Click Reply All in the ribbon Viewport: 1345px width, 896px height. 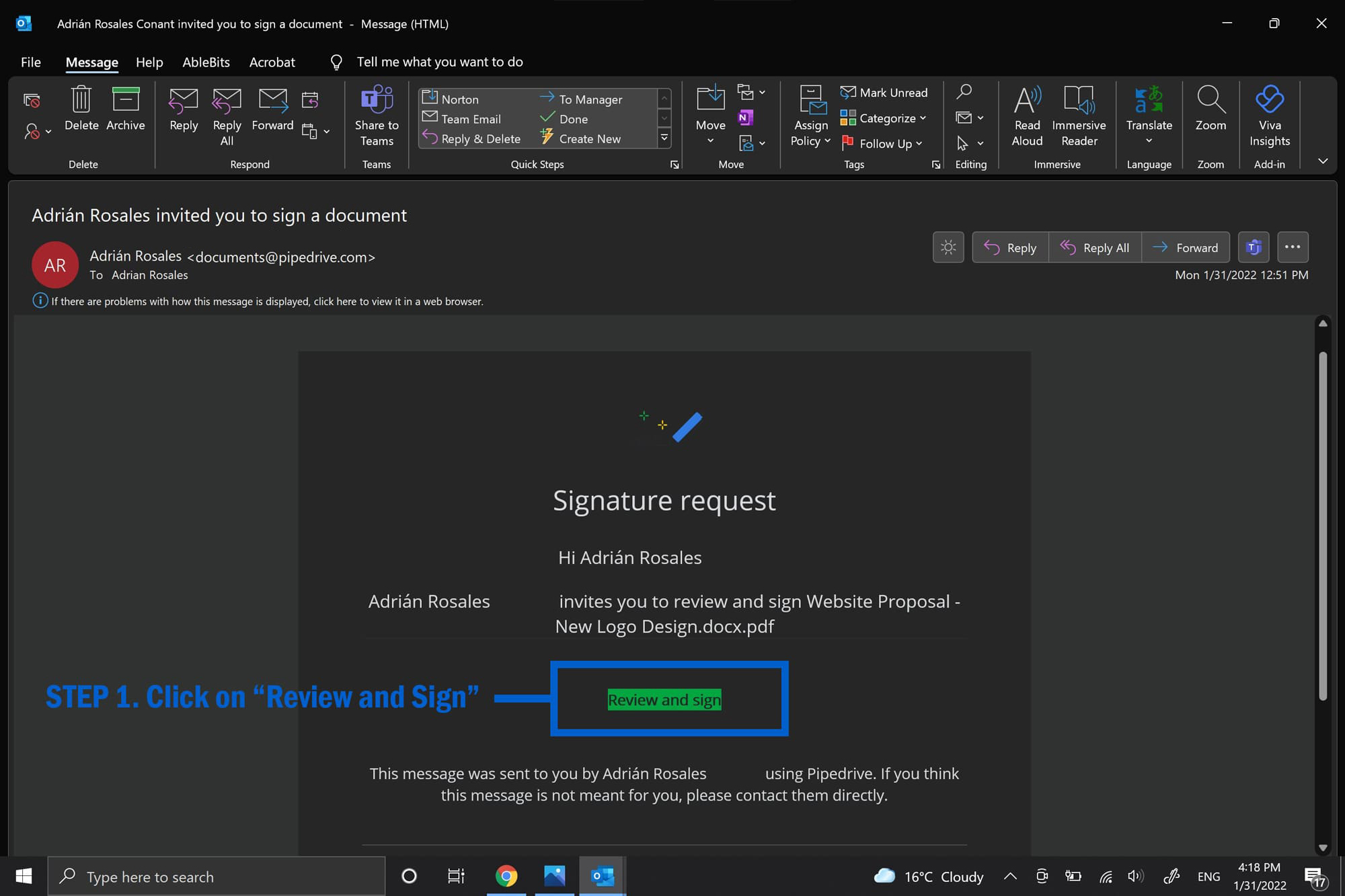tap(227, 116)
